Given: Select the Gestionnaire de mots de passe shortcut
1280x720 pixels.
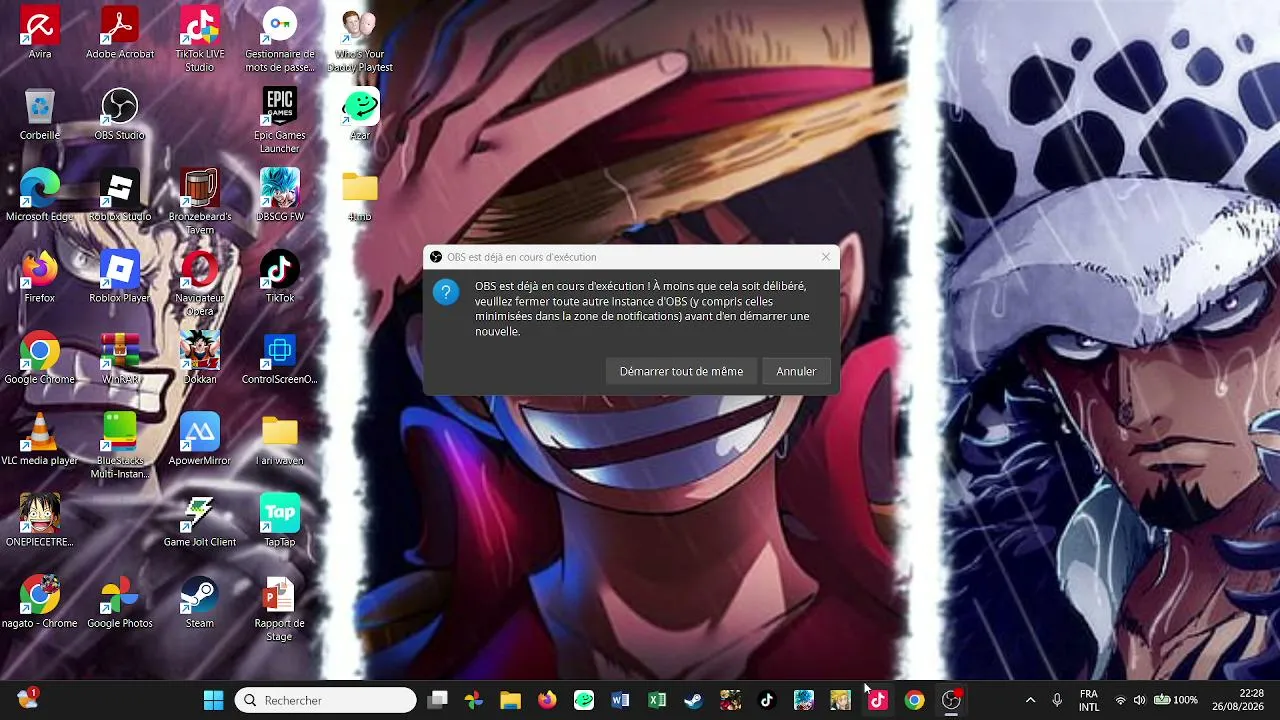Looking at the screenshot, I should pyautogui.click(x=280, y=40).
